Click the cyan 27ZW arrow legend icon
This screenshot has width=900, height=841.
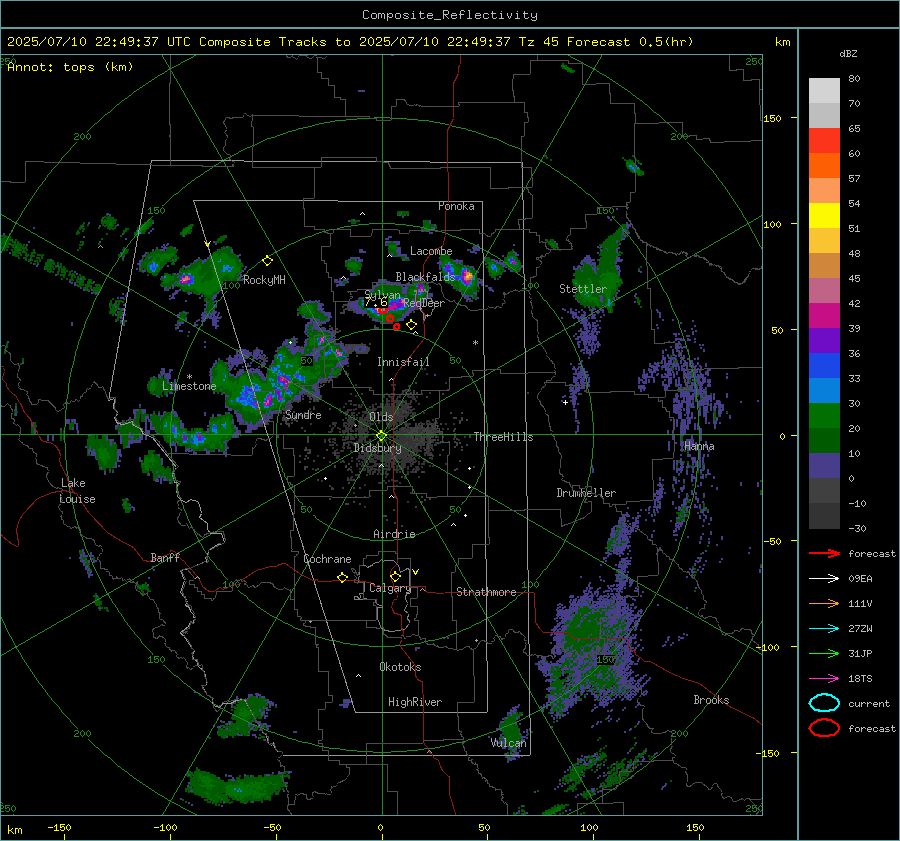824,629
